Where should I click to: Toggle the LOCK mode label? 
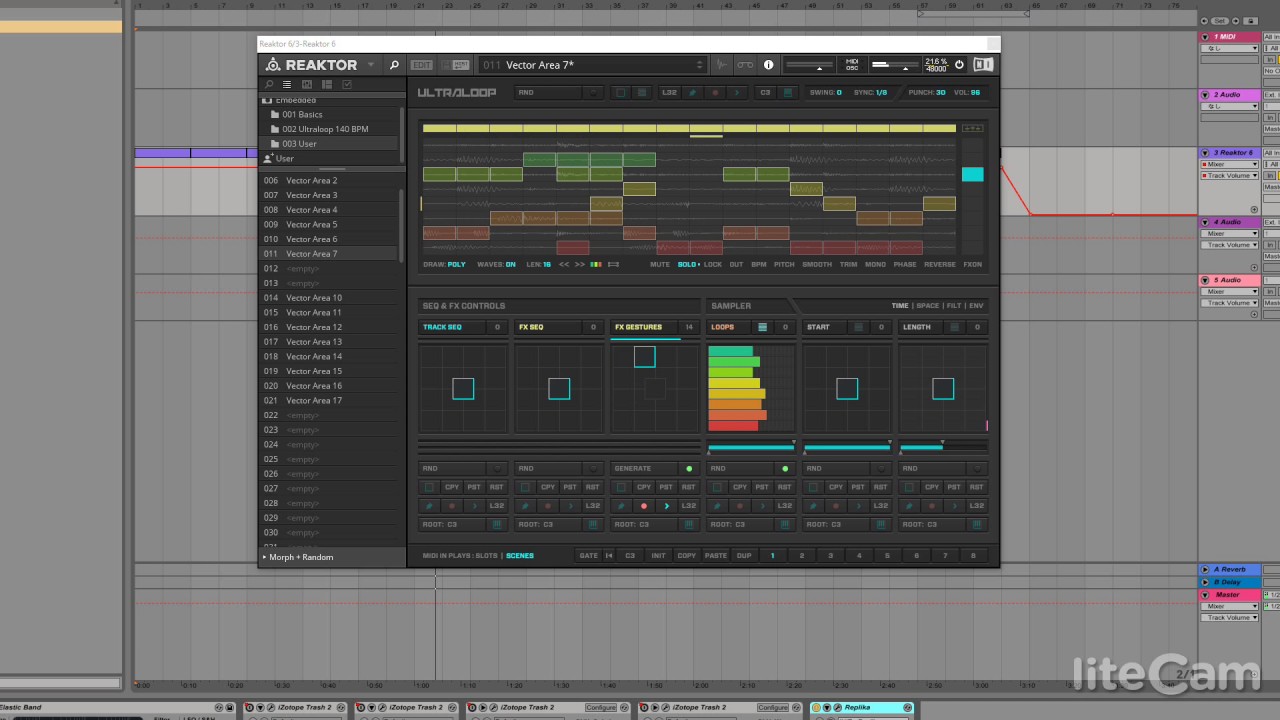click(713, 265)
